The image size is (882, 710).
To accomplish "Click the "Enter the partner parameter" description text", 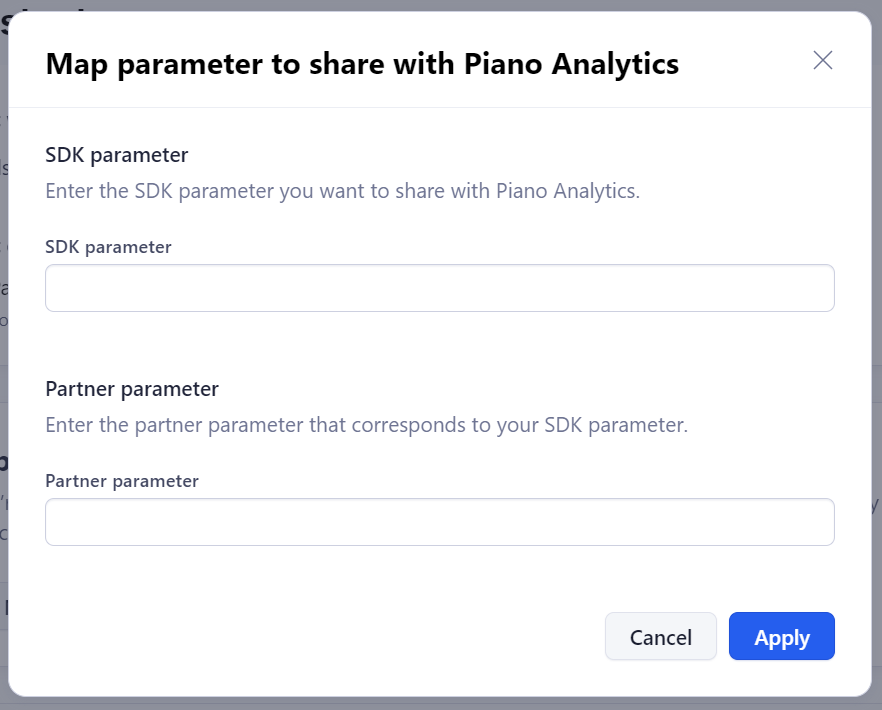I will (366, 425).
